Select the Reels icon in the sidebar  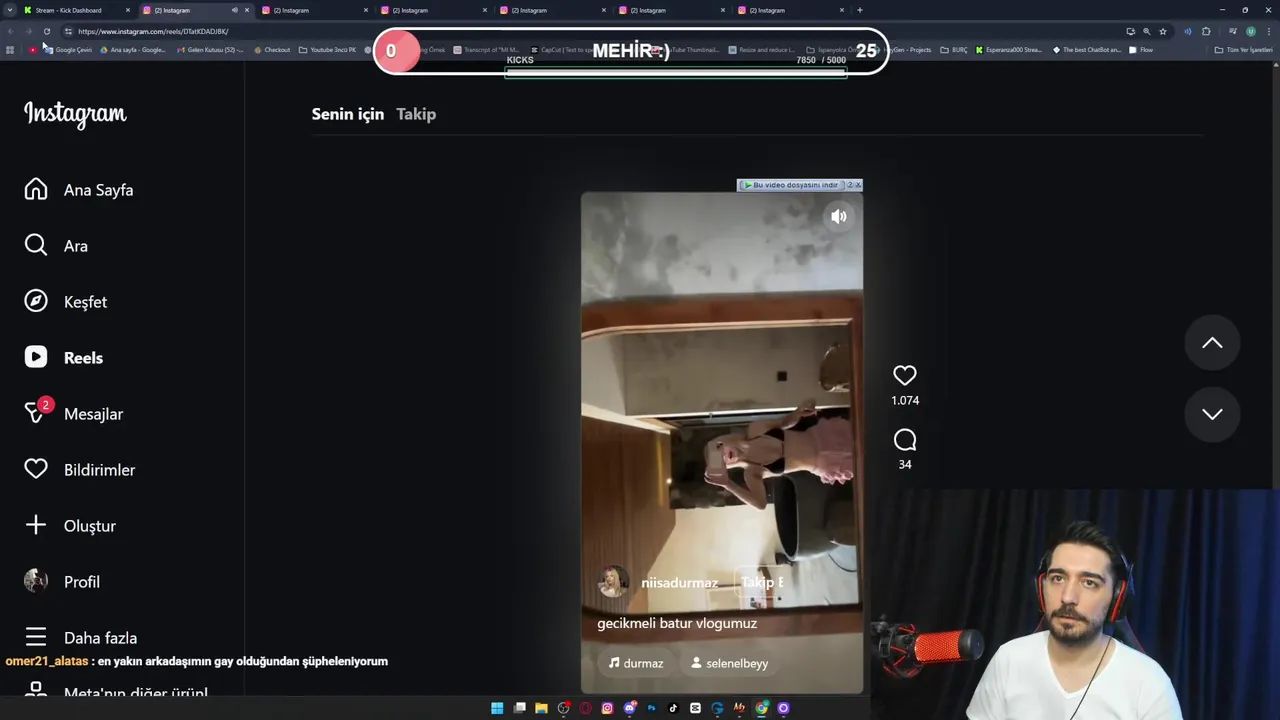(x=36, y=358)
